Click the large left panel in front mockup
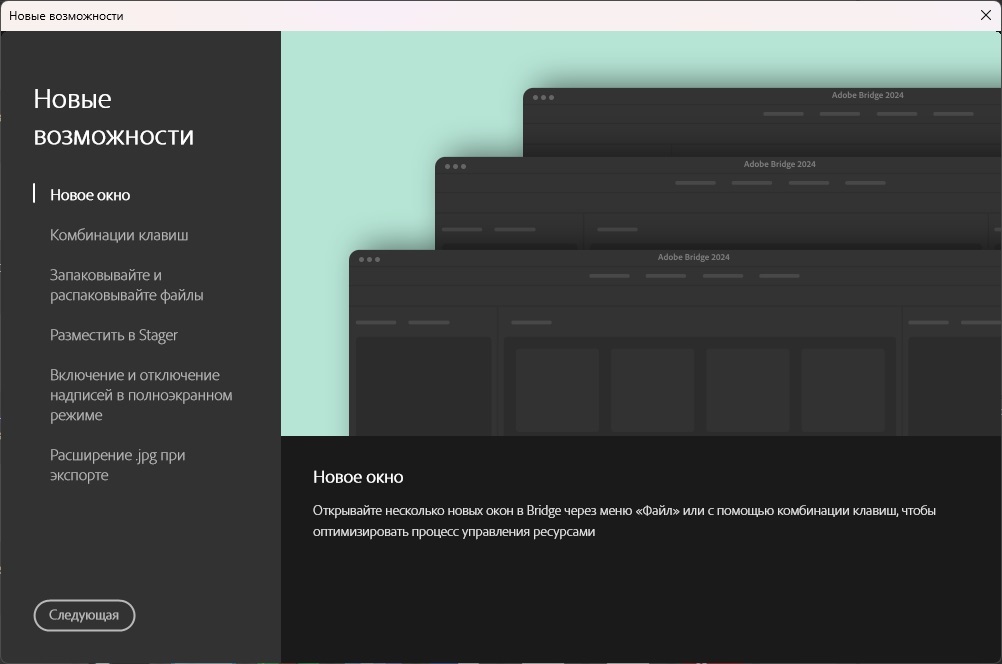This screenshot has width=1002, height=664. tap(423, 386)
